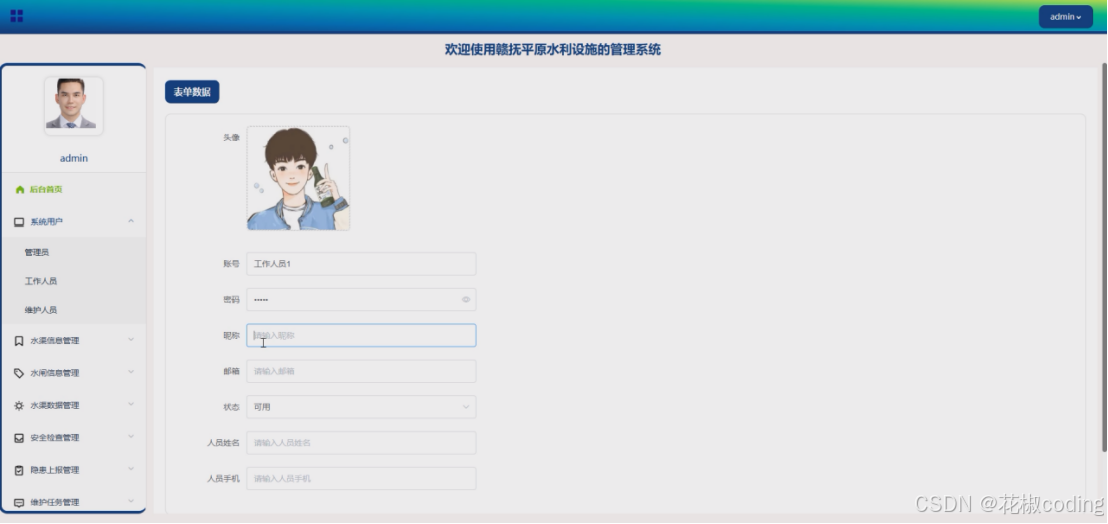Click the admin username text in sidebar
Viewport: 1108px width, 524px height.
[x=73, y=158]
